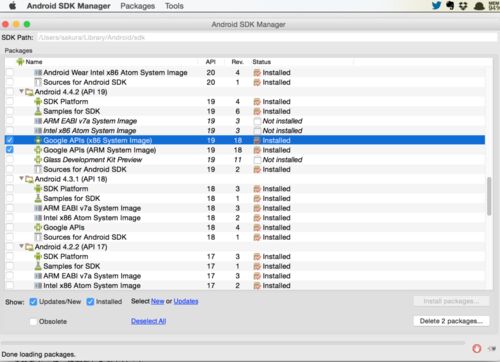500x362 pixels.
Task: Check the SDK Platform API 18 checkbox
Action: point(10,188)
